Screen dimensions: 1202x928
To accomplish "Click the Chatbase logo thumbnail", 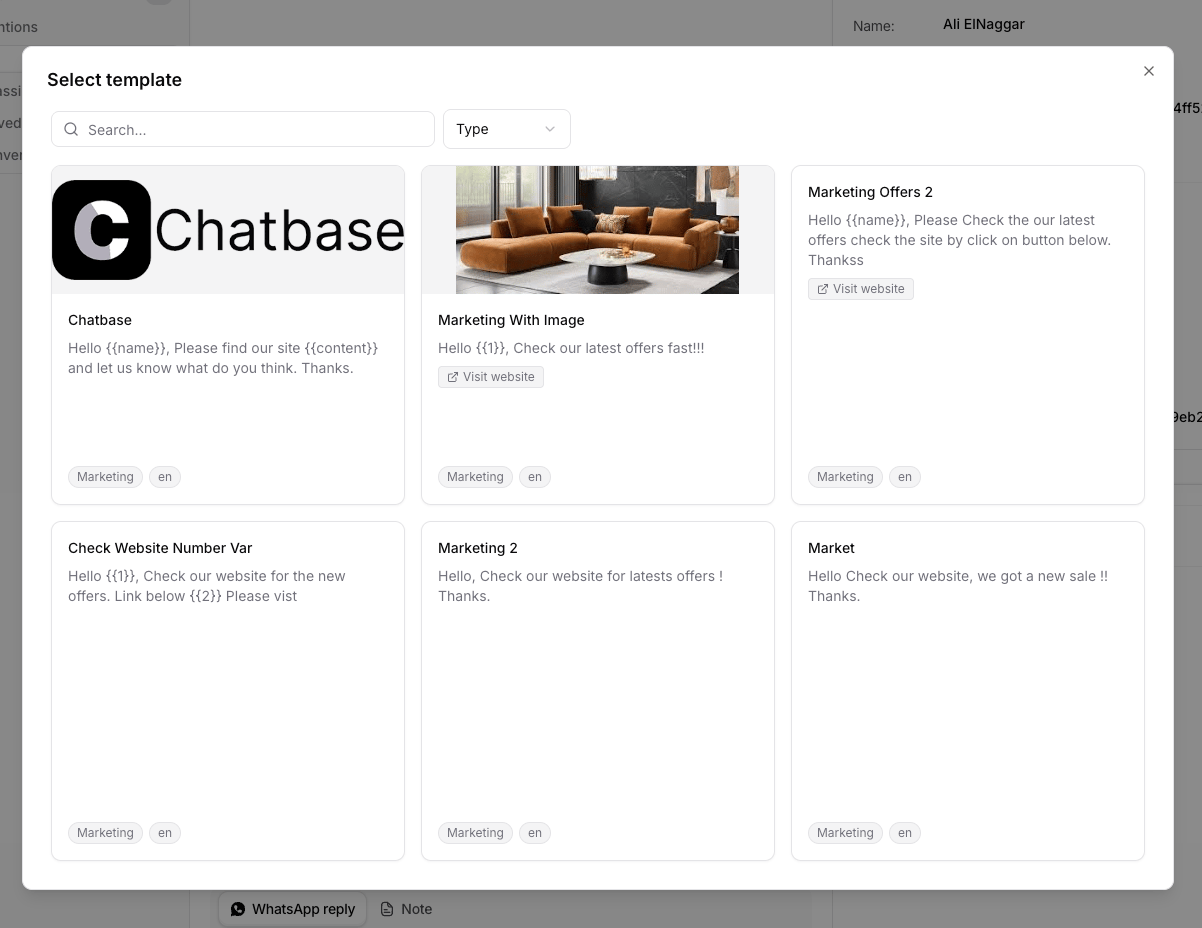I will click(228, 230).
